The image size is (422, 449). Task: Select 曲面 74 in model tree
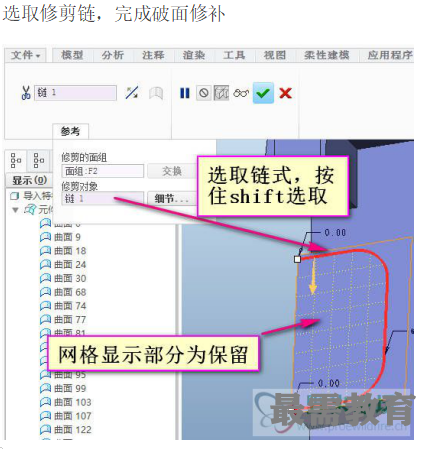[70, 306]
